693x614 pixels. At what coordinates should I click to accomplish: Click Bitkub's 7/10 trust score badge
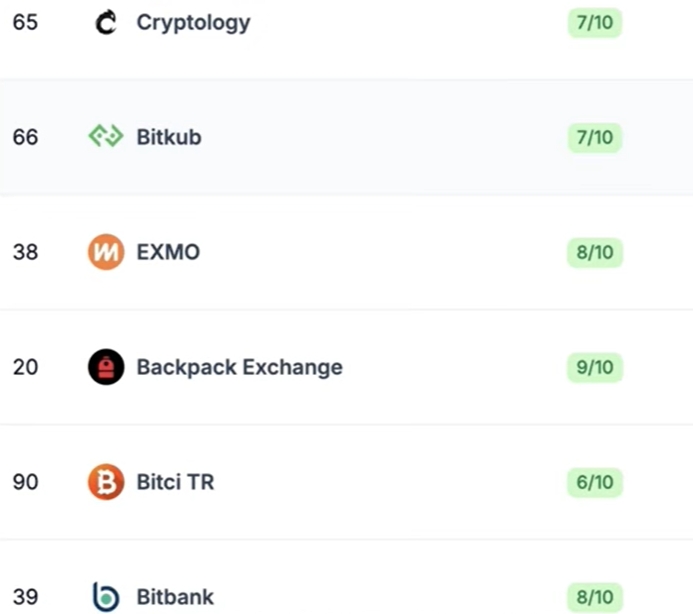595,137
